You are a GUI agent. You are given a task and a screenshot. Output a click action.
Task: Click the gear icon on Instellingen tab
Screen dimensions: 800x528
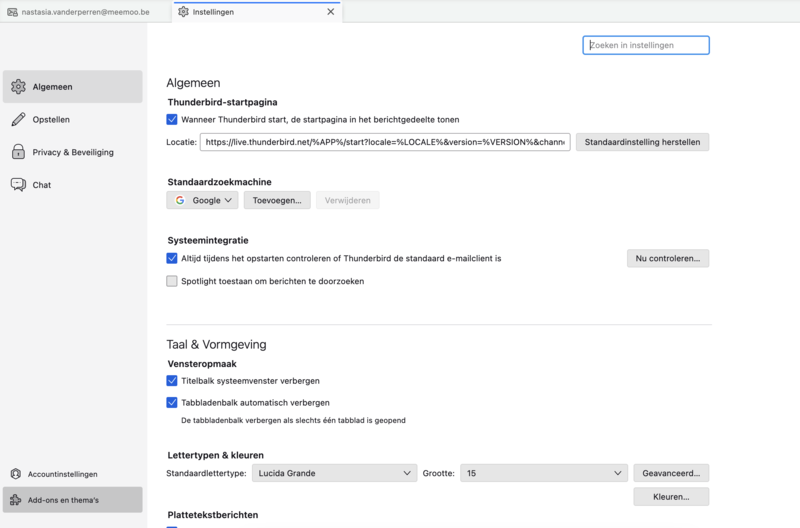coord(183,12)
